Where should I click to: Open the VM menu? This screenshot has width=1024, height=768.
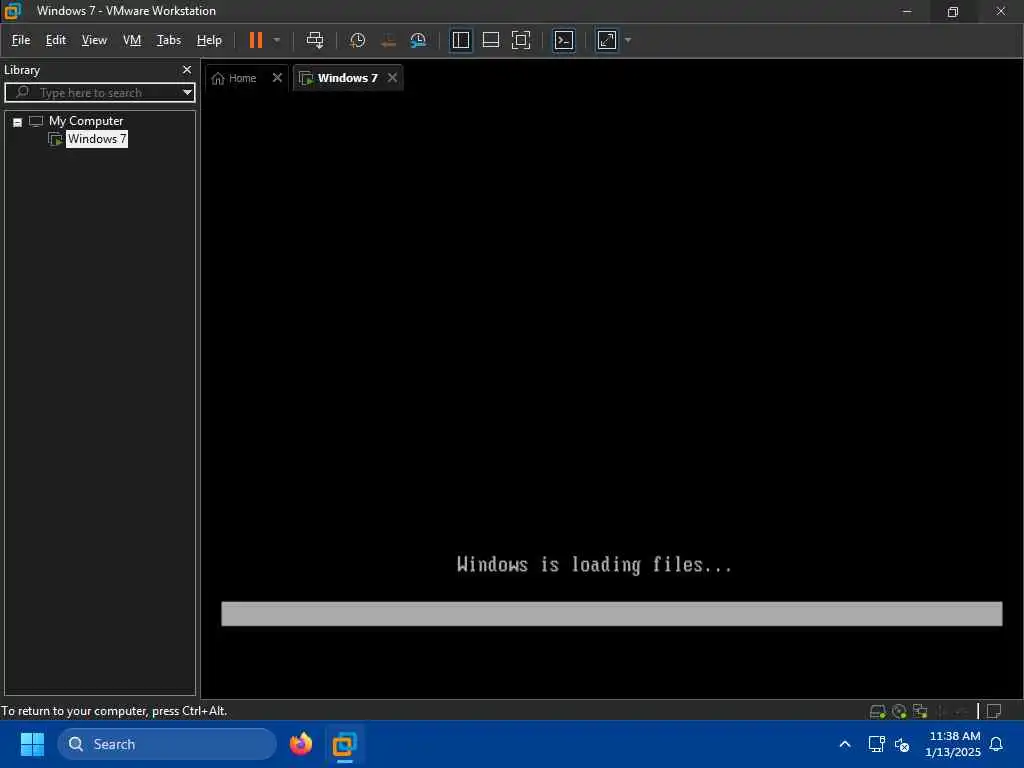[x=132, y=40]
